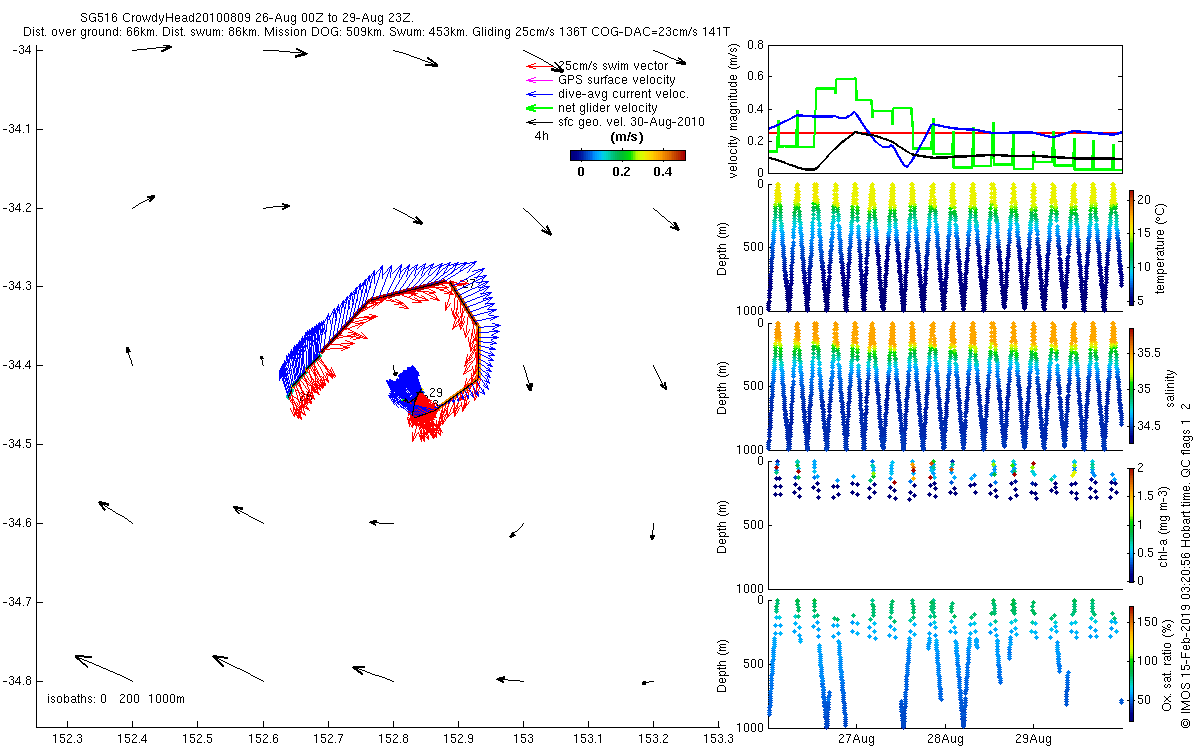
Task: Click the '-34.4' latitude tick label
Action: coord(17,365)
